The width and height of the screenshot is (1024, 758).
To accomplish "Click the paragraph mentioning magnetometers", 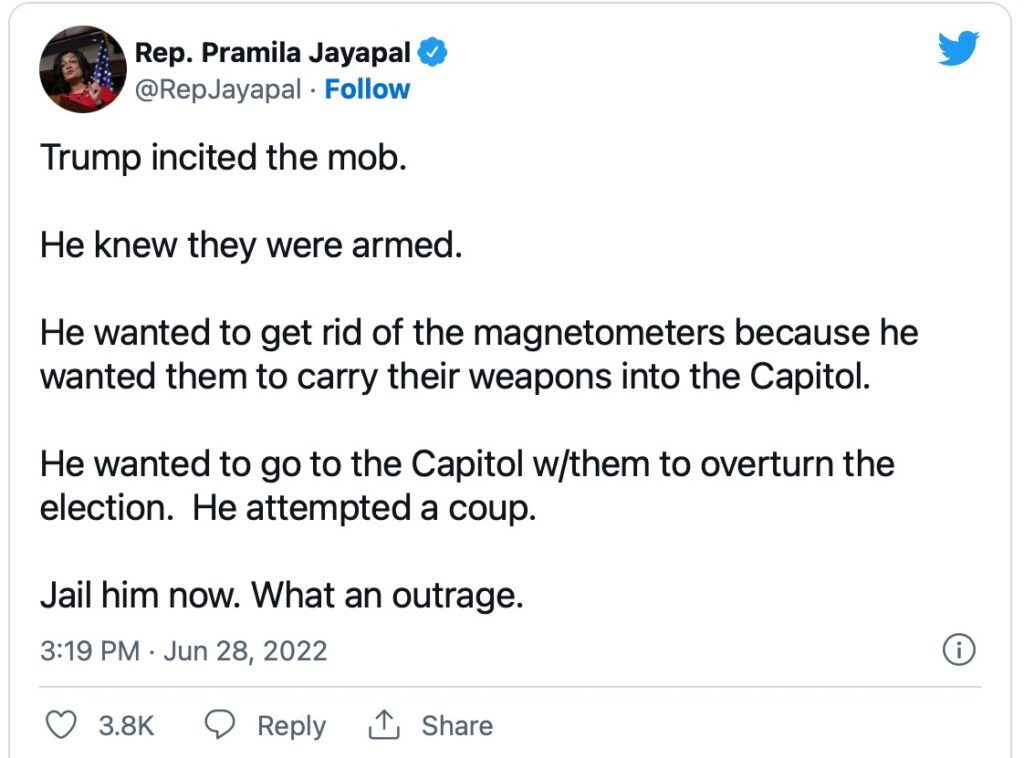I will tap(478, 356).
